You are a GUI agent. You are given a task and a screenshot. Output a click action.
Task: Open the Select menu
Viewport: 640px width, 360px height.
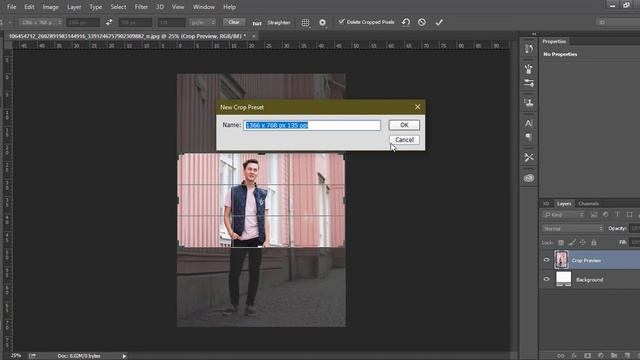click(118, 7)
